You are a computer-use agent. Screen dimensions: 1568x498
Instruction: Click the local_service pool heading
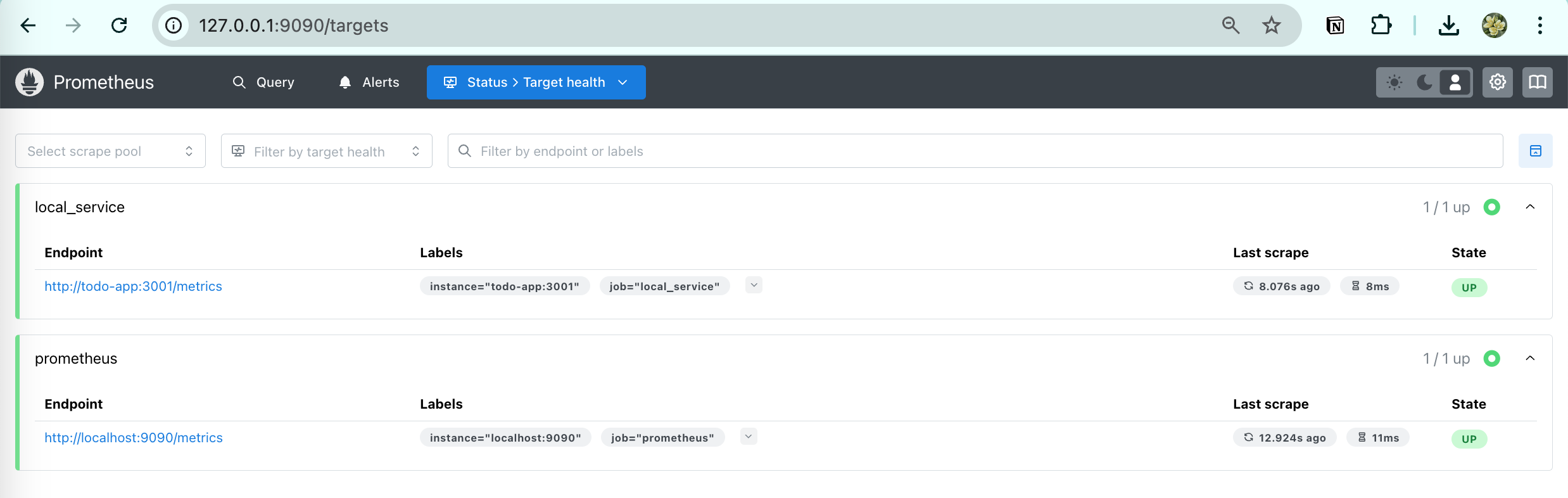(80, 207)
